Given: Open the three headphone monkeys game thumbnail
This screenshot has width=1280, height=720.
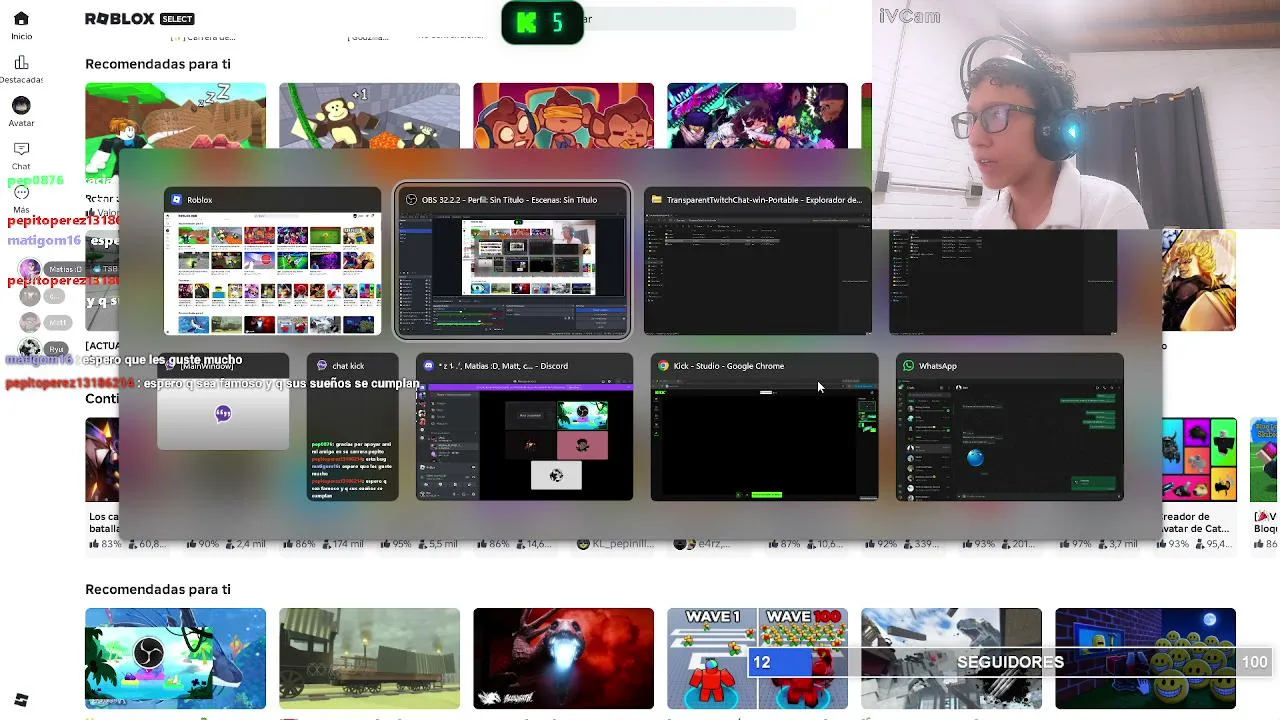Looking at the screenshot, I should click(563, 115).
